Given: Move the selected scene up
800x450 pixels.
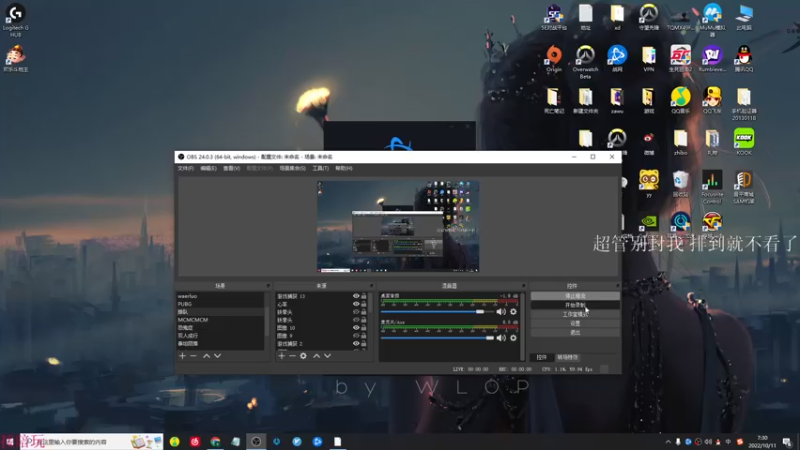Looking at the screenshot, I should coord(207,356).
